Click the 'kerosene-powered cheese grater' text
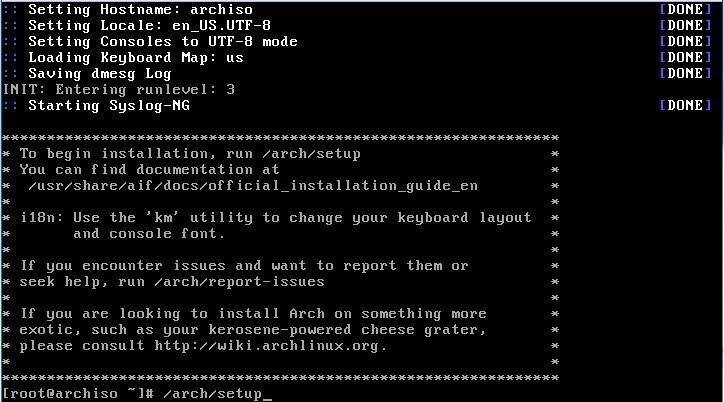Viewport: 724px width, 402px height. 343,330
